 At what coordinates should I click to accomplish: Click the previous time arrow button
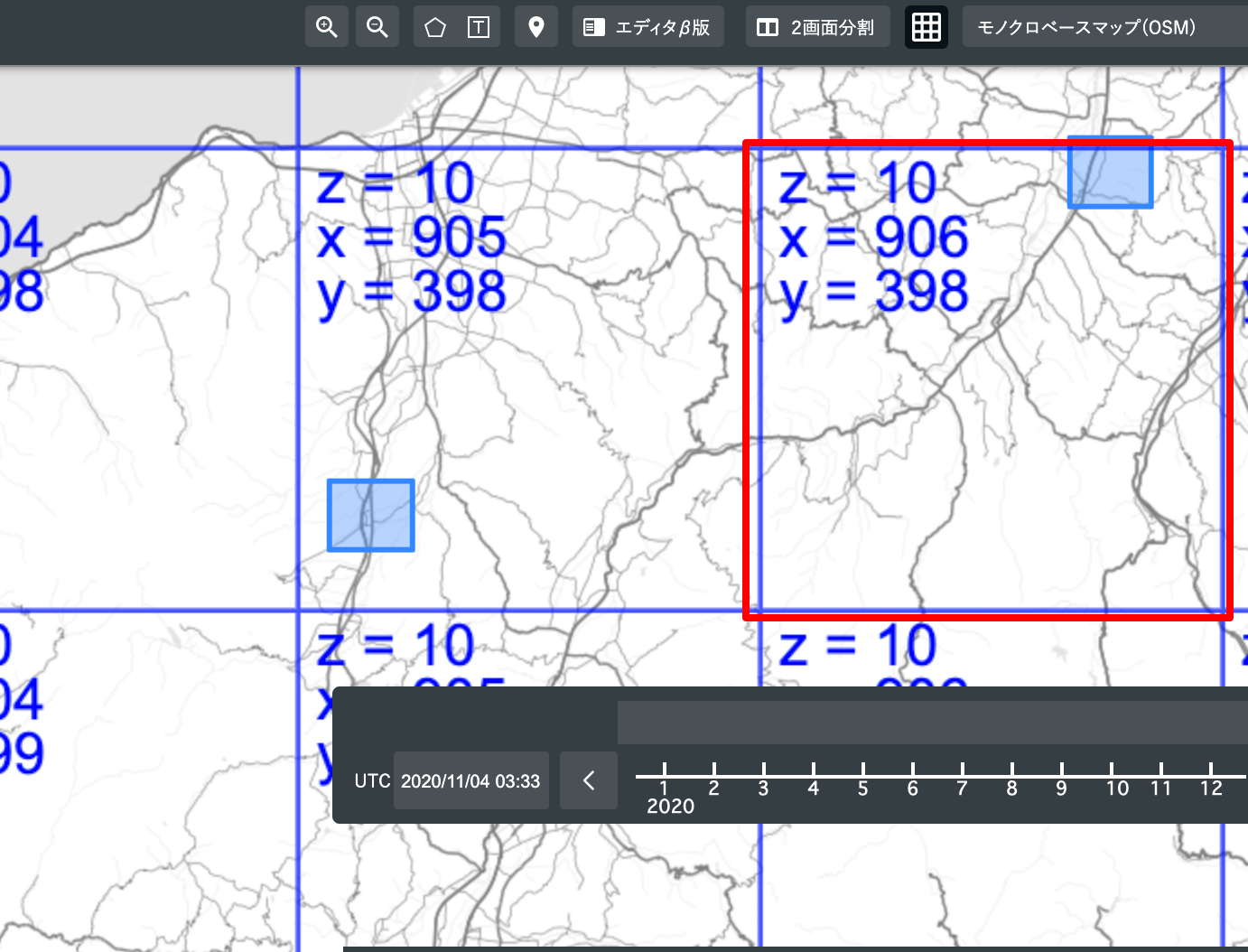[589, 780]
